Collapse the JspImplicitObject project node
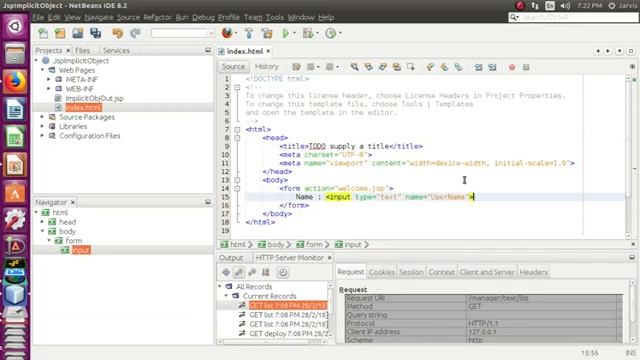The image size is (640, 360). [x=36, y=60]
